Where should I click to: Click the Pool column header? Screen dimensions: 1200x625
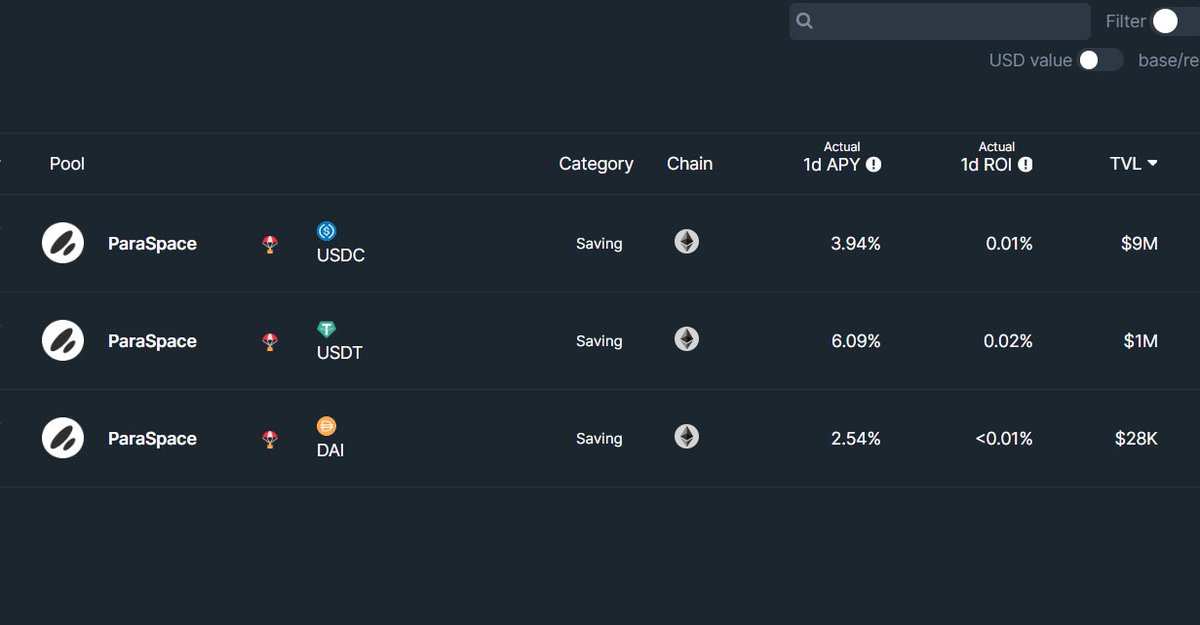point(67,163)
